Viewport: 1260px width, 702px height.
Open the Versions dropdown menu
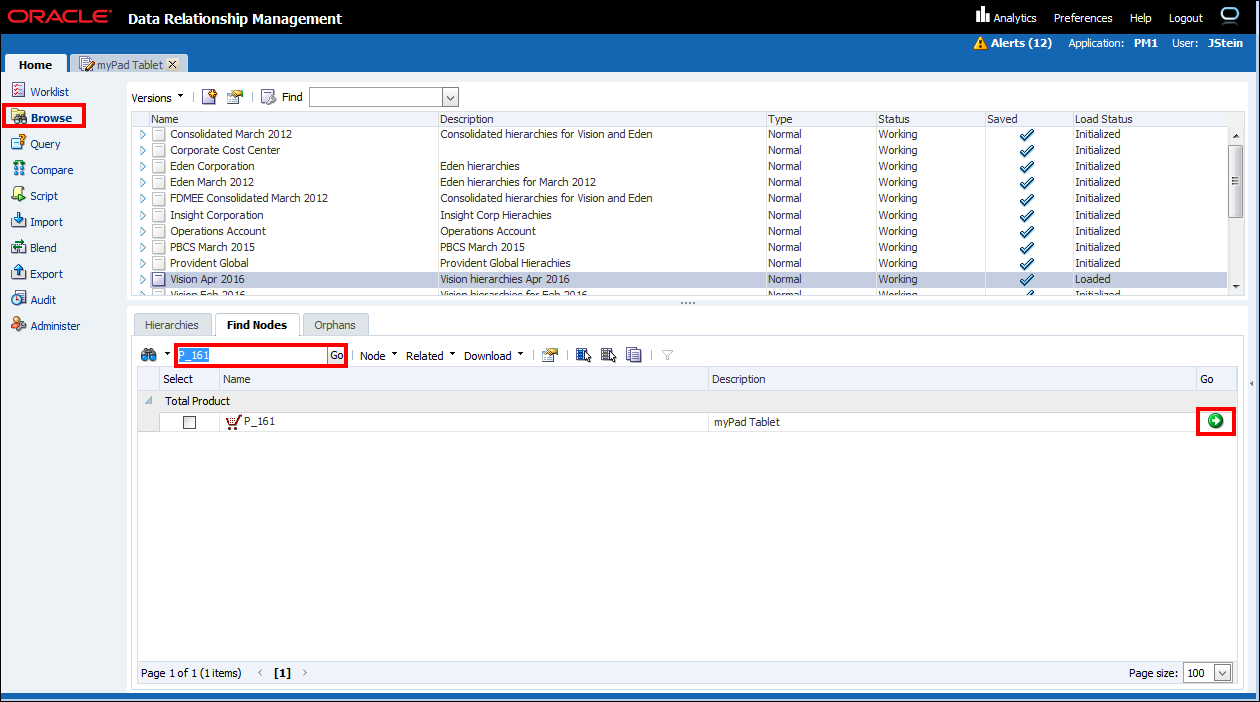pyautogui.click(x=157, y=98)
